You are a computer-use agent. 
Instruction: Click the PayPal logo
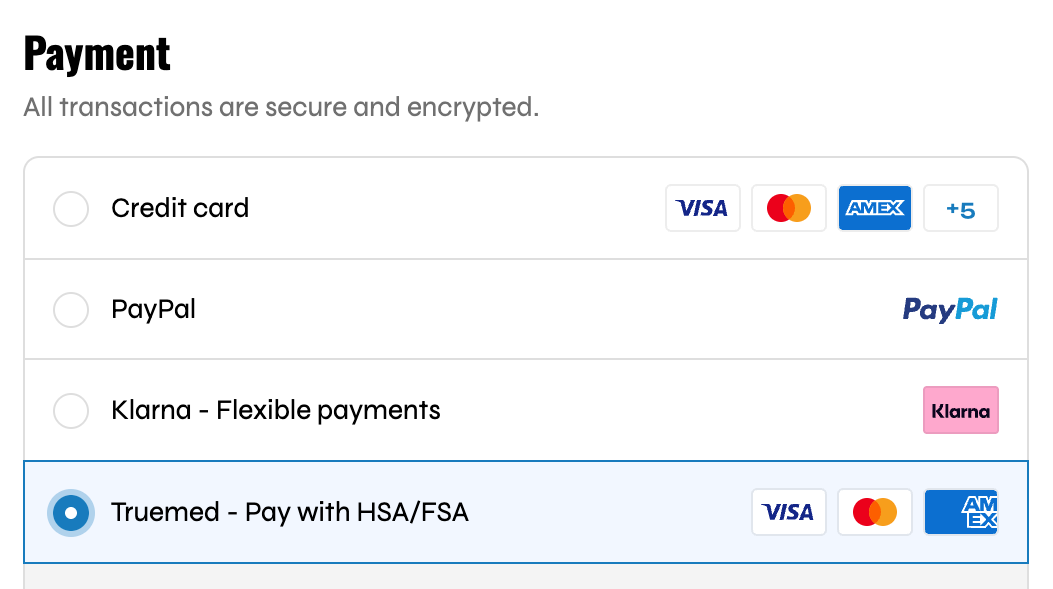948,309
